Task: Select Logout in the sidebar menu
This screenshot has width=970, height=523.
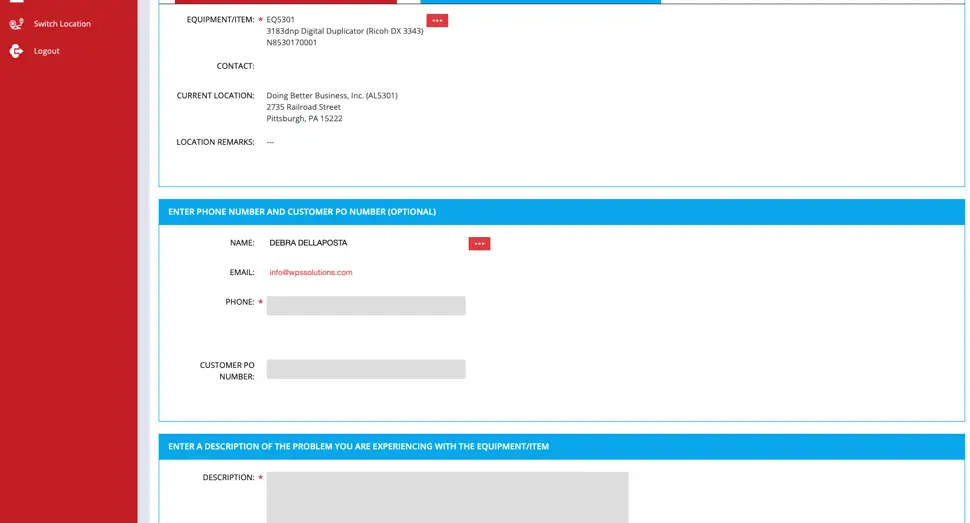Action: pyautogui.click(x=47, y=51)
